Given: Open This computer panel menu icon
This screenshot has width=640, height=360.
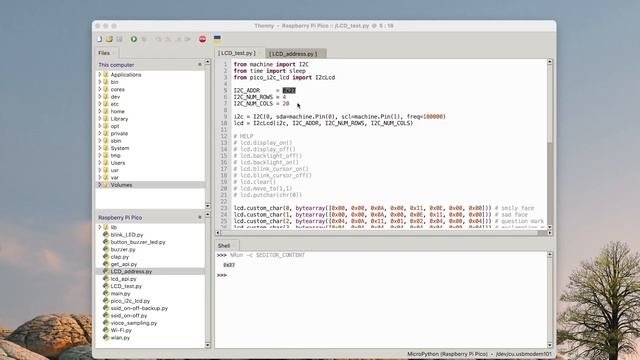Looking at the screenshot, I should click(200, 64).
